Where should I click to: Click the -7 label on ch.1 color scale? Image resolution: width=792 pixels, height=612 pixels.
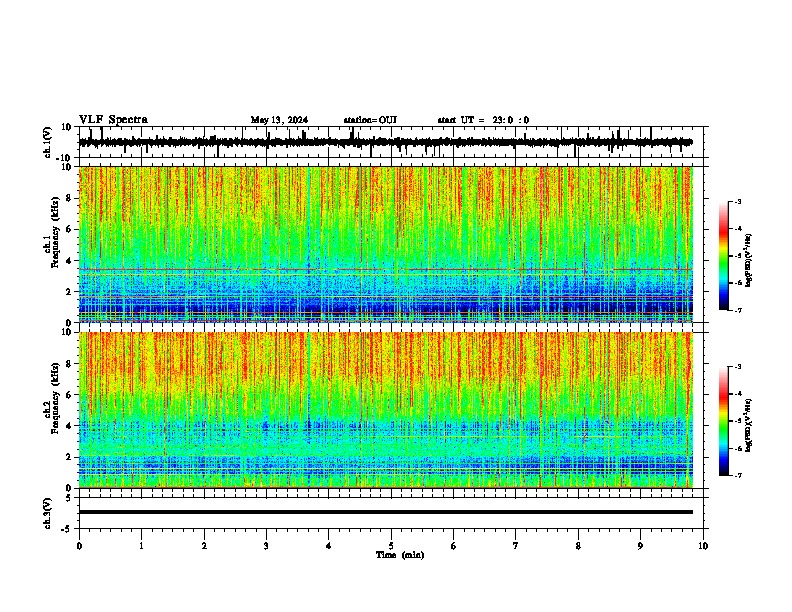click(x=738, y=310)
